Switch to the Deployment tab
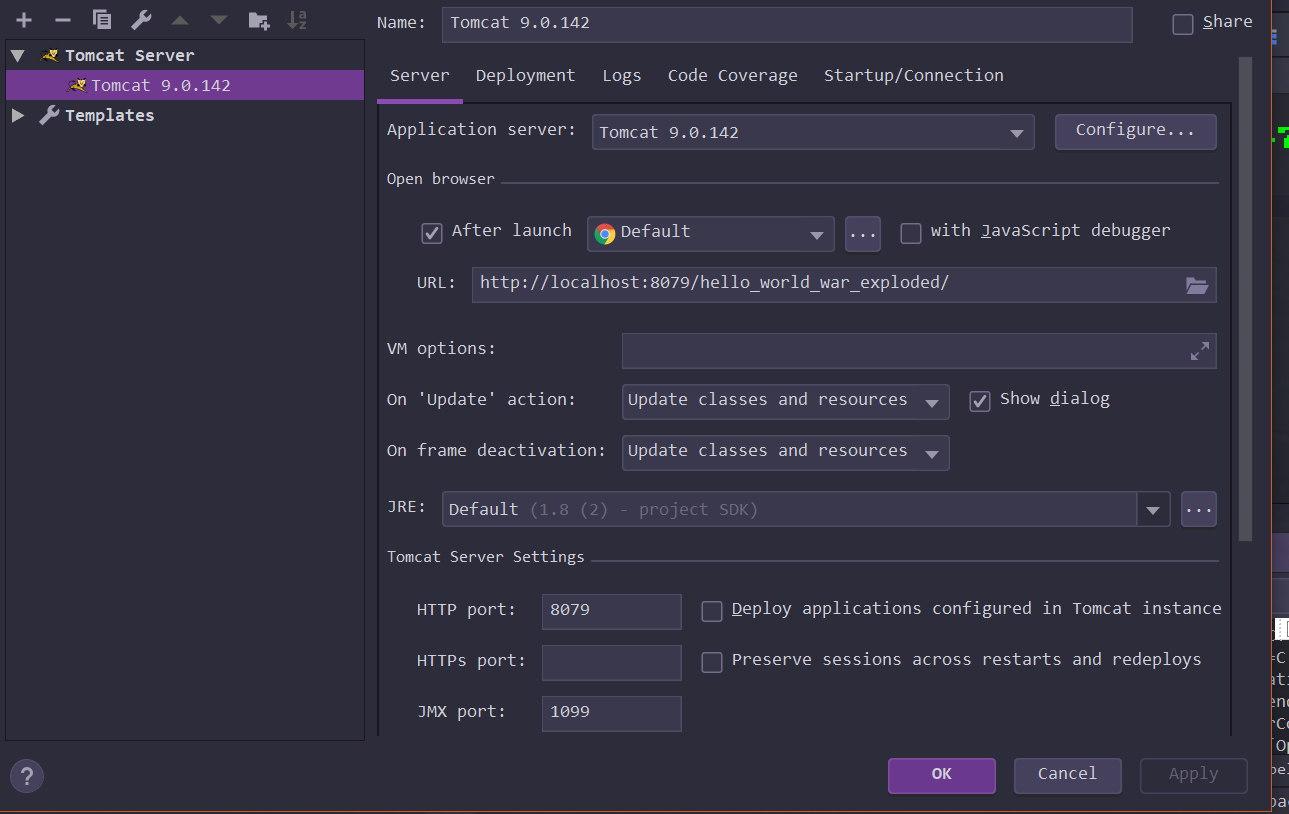 (x=526, y=76)
